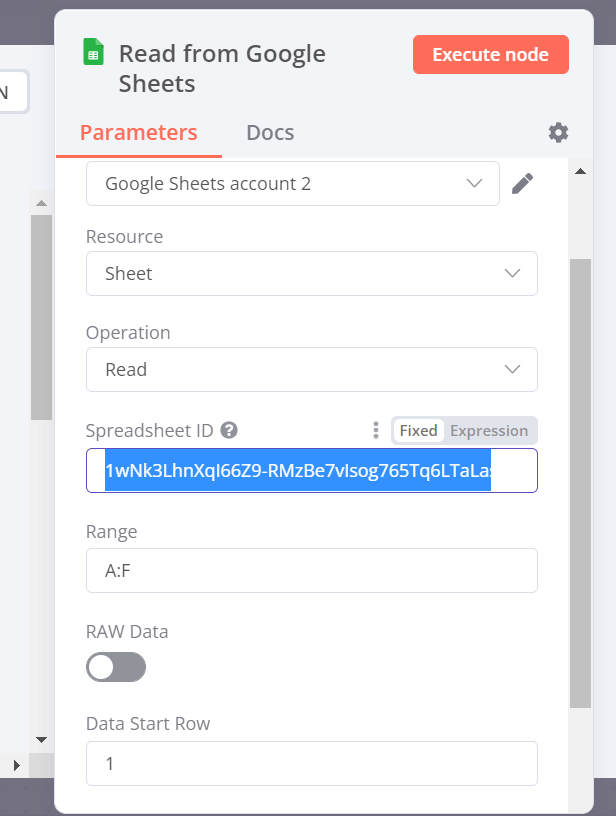Disable RAW Data option
Screen dimensions: 616x816
(115, 667)
